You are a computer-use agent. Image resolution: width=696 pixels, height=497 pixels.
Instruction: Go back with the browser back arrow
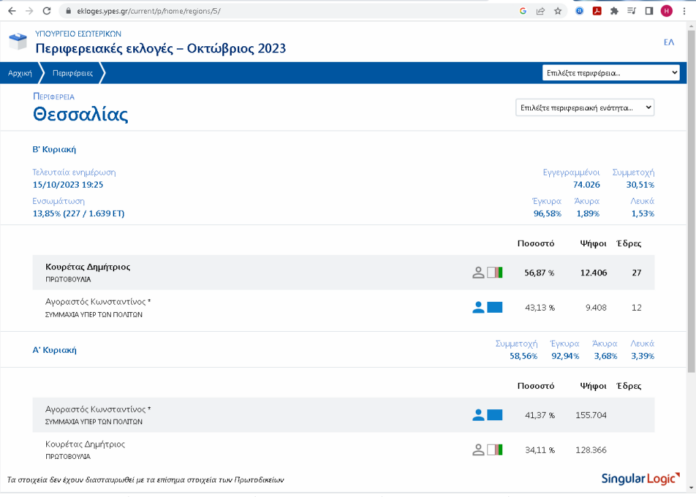pyautogui.click(x=12, y=11)
